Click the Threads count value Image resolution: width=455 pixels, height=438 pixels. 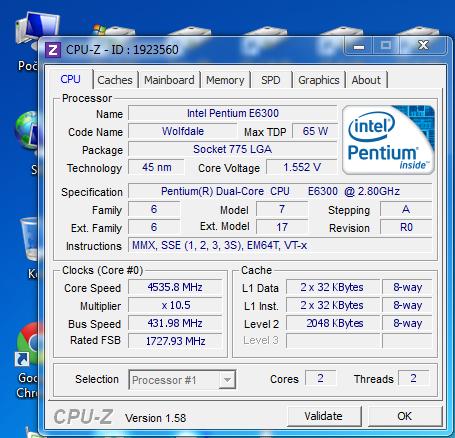point(413,378)
